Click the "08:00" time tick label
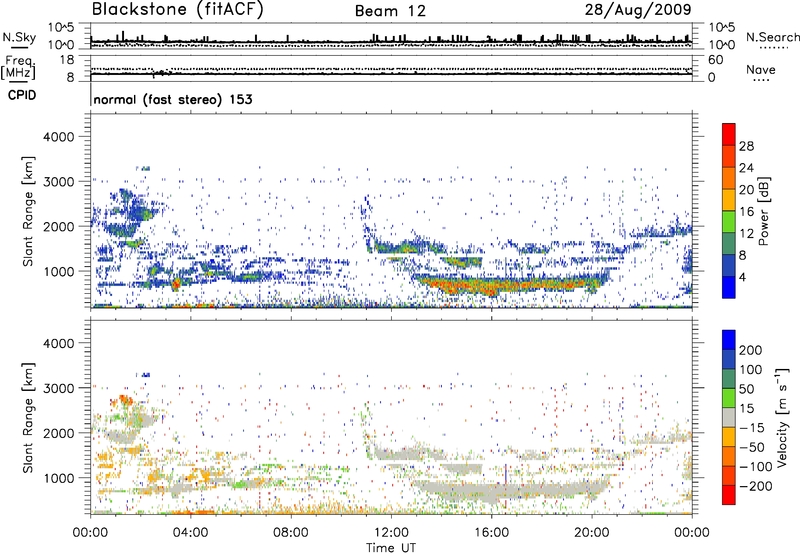 (x=291, y=533)
